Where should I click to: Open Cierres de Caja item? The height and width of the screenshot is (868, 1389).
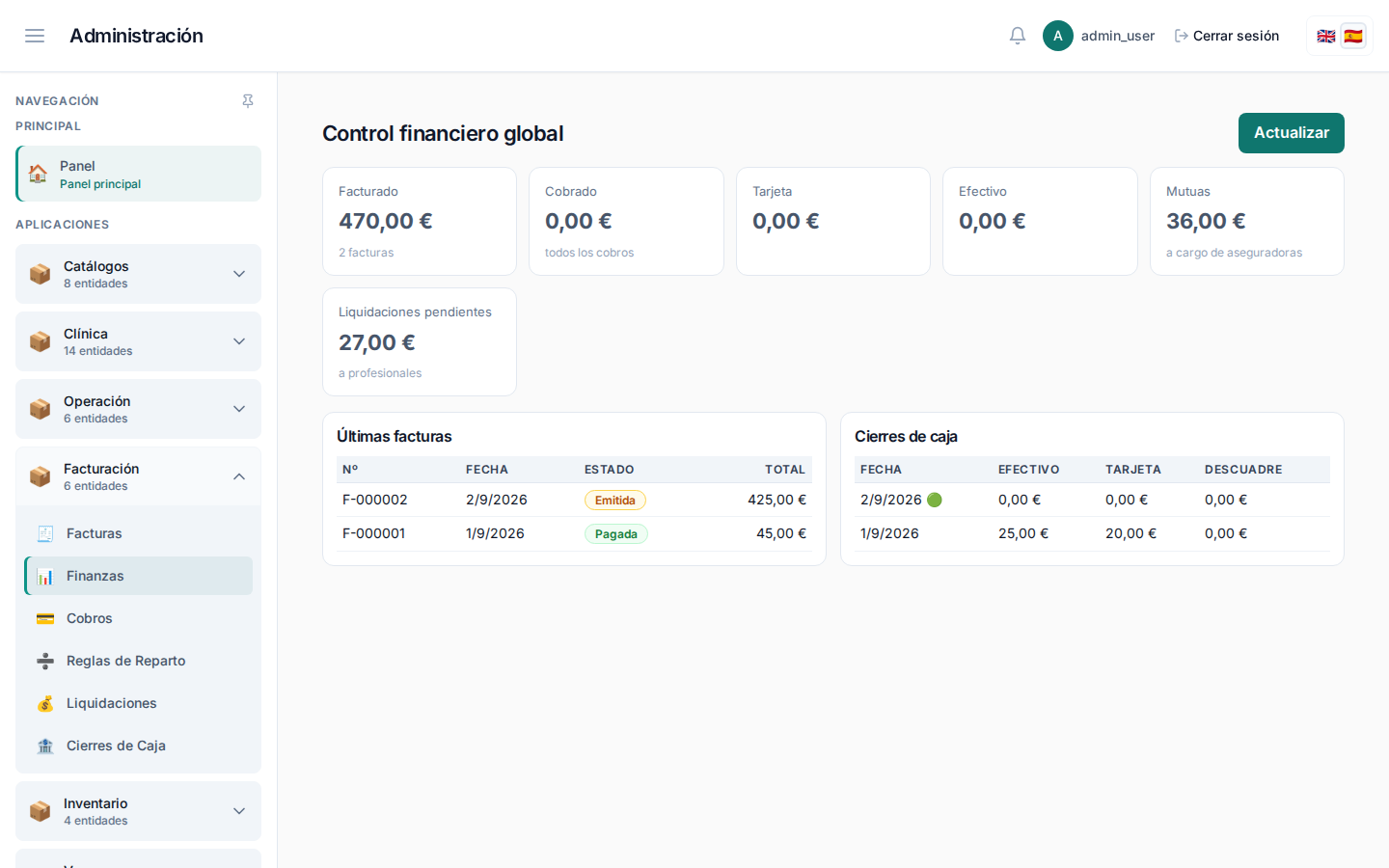tap(139, 746)
